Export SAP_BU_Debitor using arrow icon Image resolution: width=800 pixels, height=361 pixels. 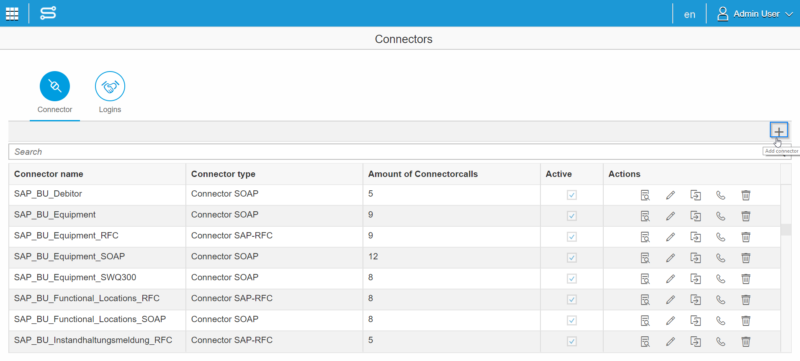point(695,195)
